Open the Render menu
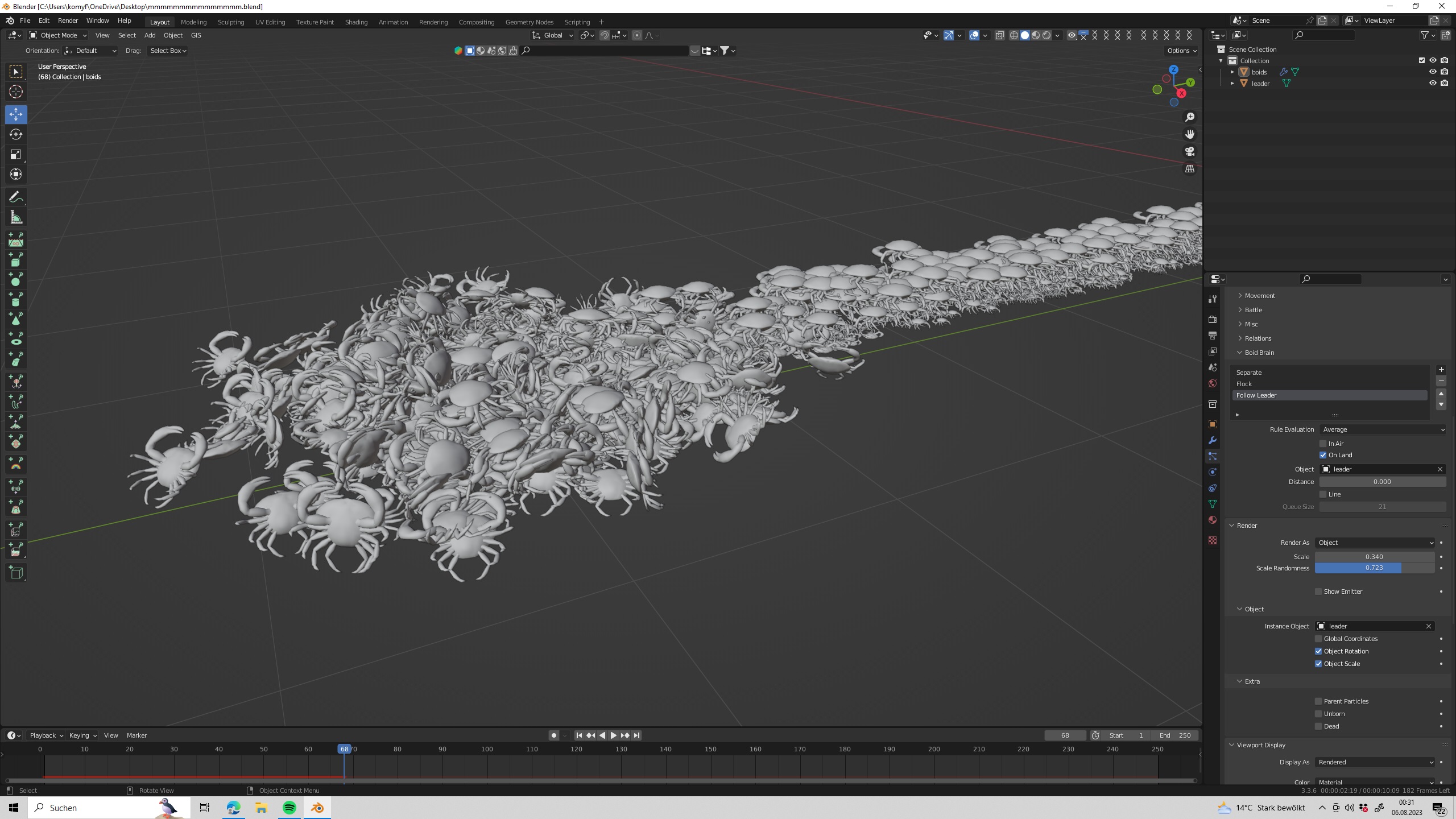The height and width of the screenshot is (819, 1456). point(68,20)
